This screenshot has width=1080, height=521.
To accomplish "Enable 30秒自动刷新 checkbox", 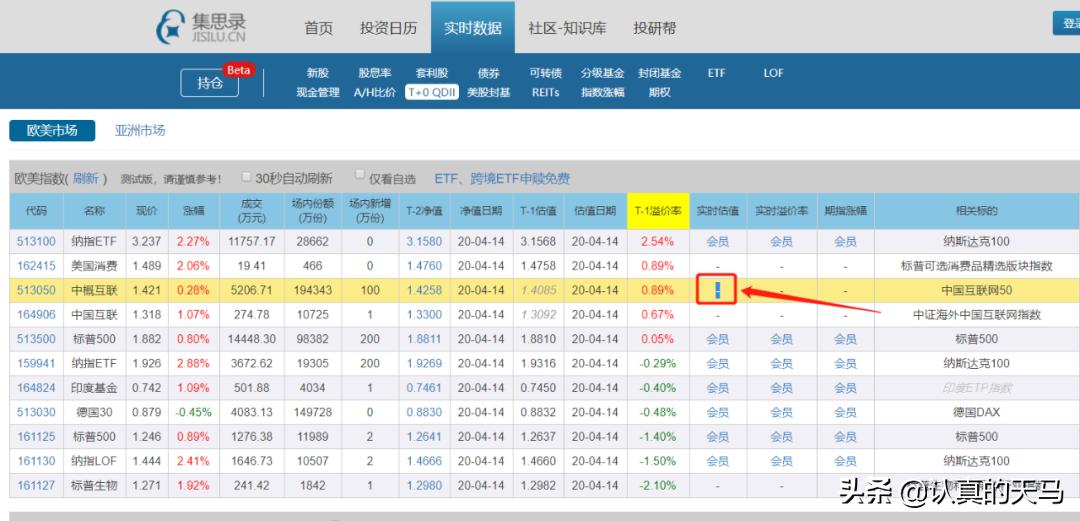I will [x=246, y=177].
